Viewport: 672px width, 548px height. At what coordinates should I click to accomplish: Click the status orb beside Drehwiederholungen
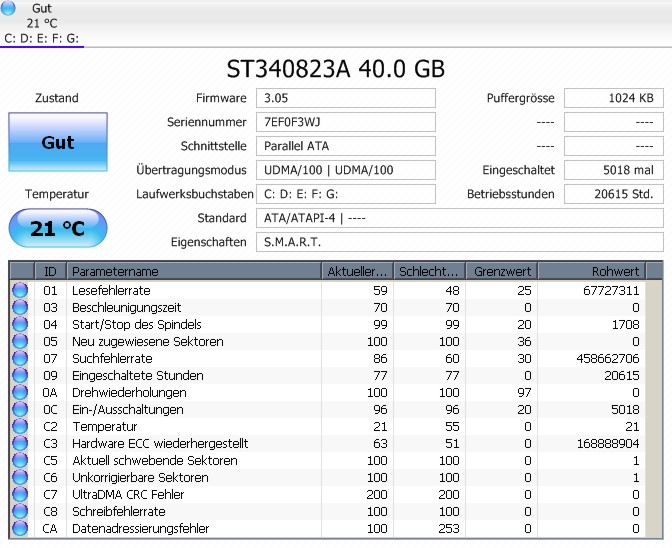click(x=20, y=392)
